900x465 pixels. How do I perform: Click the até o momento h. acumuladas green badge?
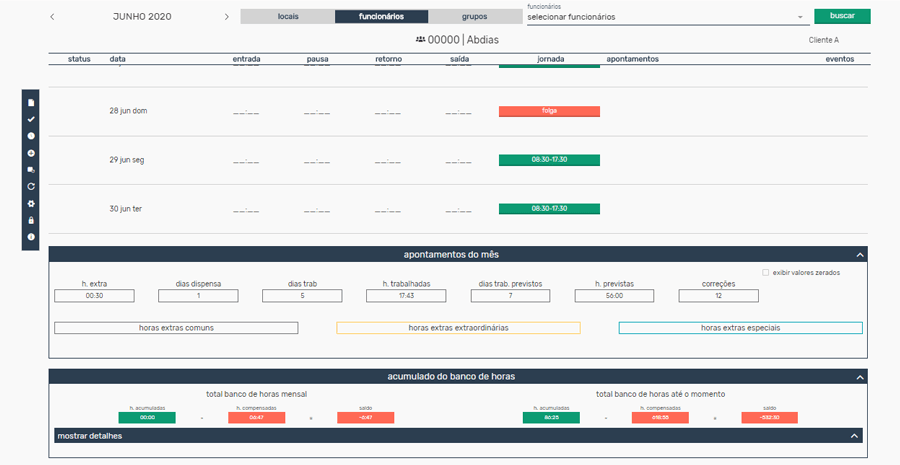(551, 418)
